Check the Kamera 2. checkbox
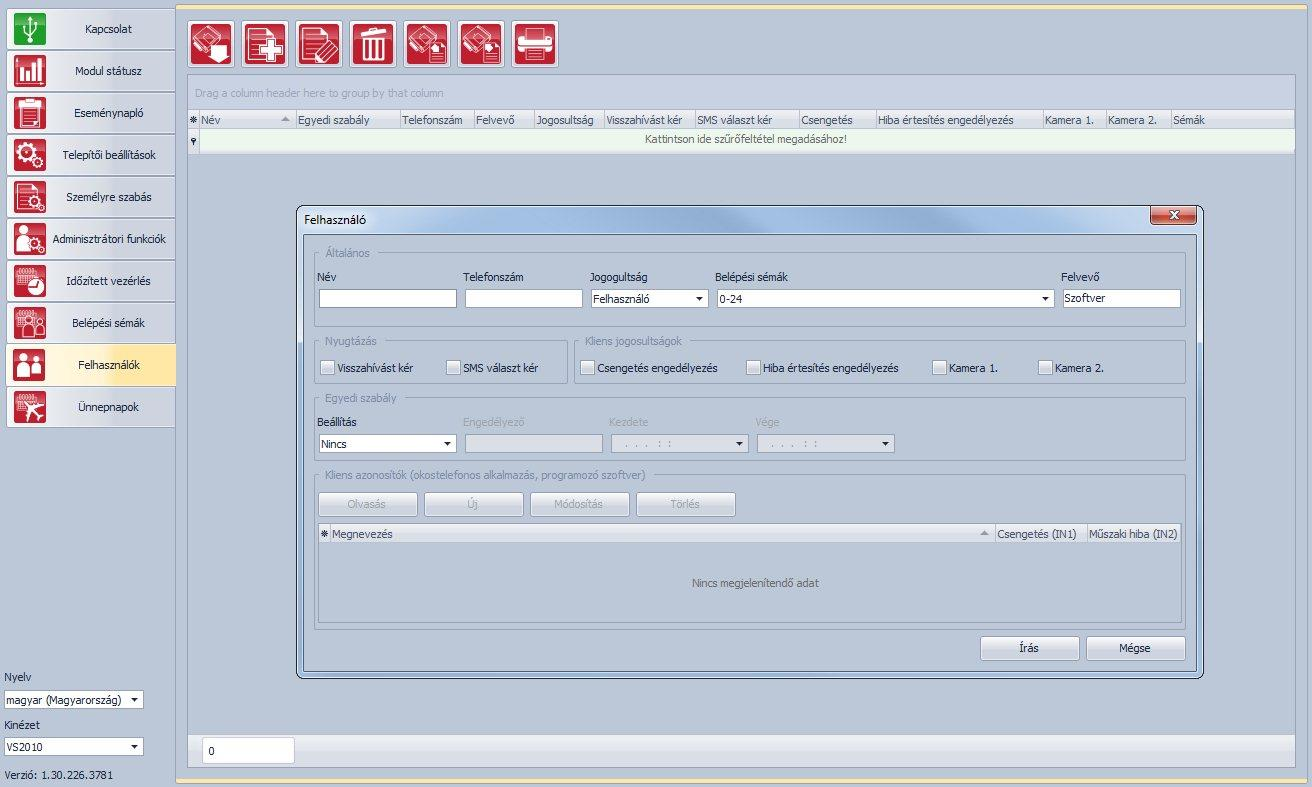The image size is (1312, 787). [x=1045, y=368]
